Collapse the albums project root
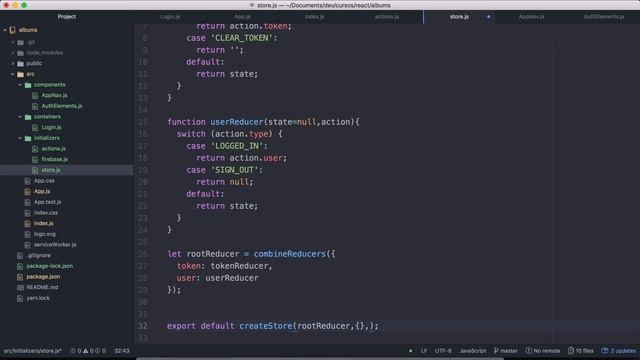 tap(5, 30)
